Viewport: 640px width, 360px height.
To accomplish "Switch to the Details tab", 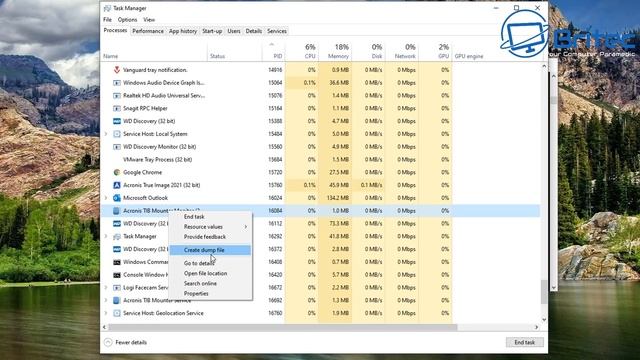I will pyautogui.click(x=253, y=31).
